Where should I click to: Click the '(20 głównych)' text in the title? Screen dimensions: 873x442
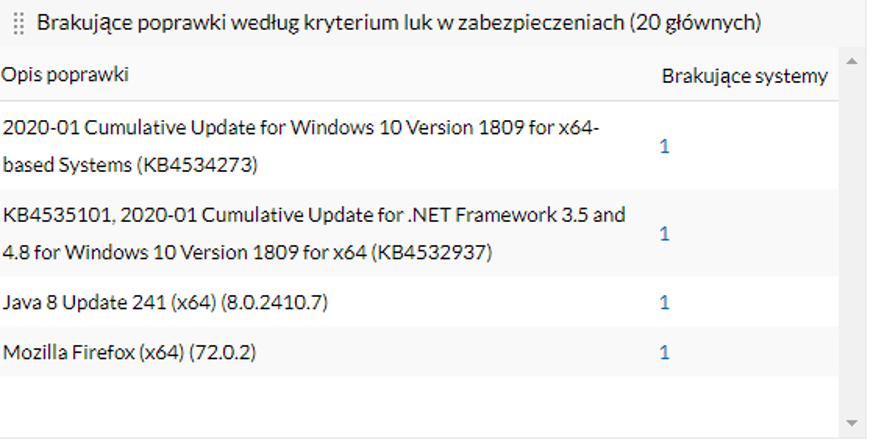[x=695, y=23]
